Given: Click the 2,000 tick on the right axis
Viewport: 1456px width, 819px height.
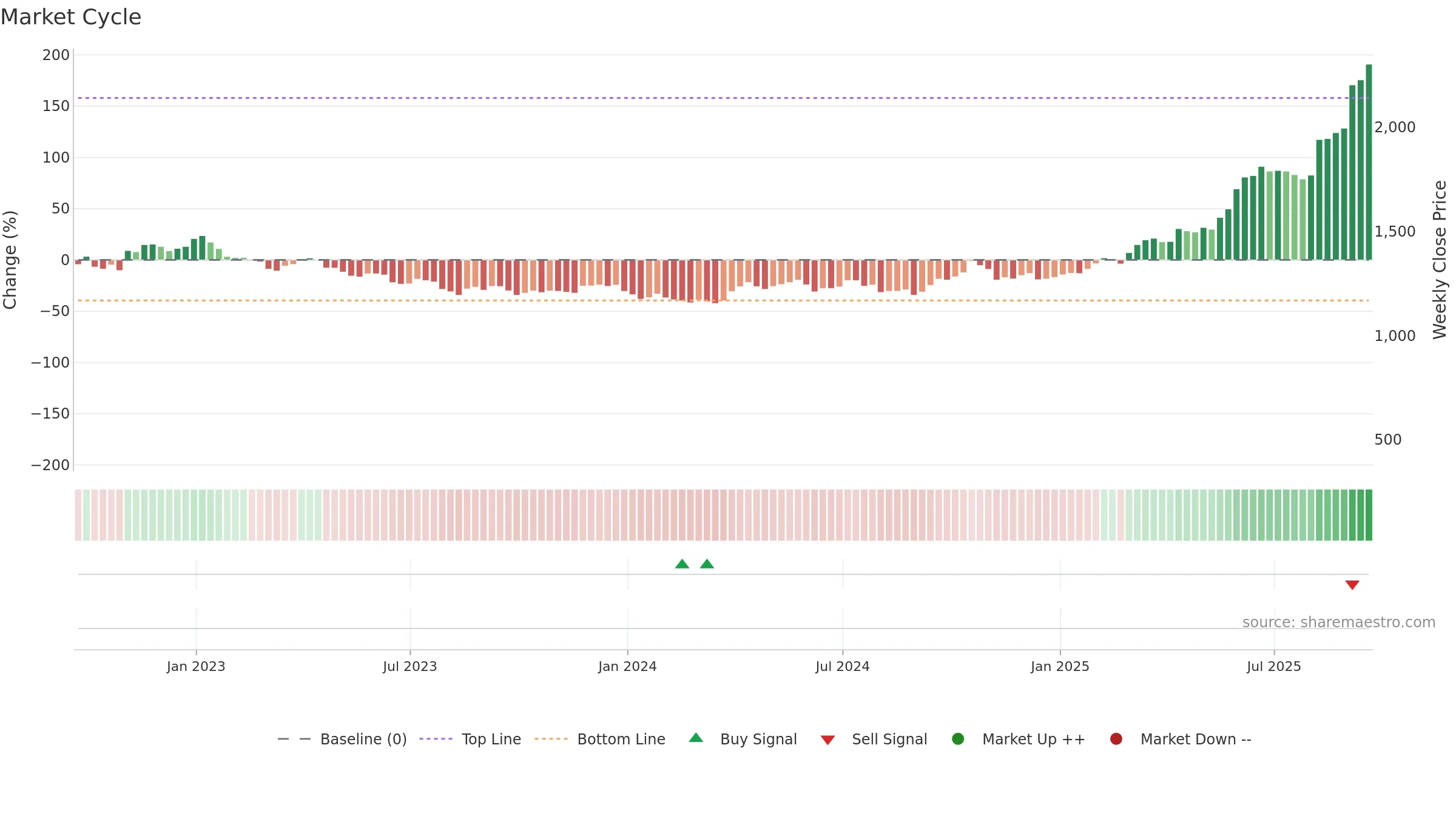Looking at the screenshot, I should [1395, 127].
